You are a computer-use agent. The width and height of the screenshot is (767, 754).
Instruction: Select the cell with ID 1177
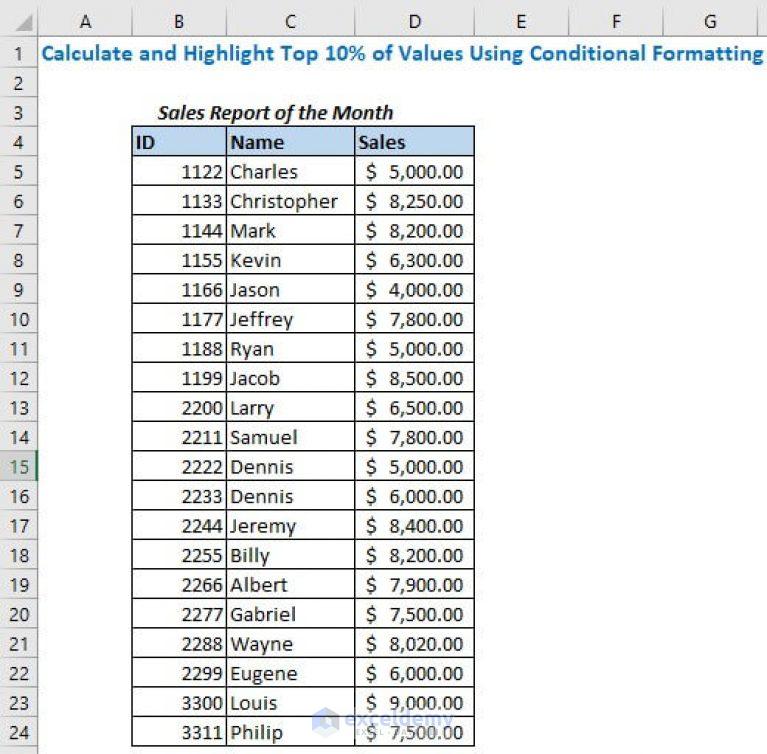(179, 319)
